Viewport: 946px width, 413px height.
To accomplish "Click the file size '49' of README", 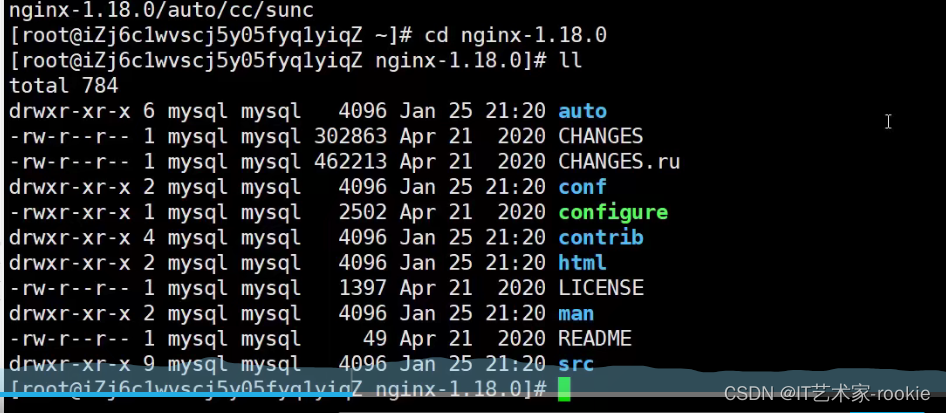I will 375,339.
